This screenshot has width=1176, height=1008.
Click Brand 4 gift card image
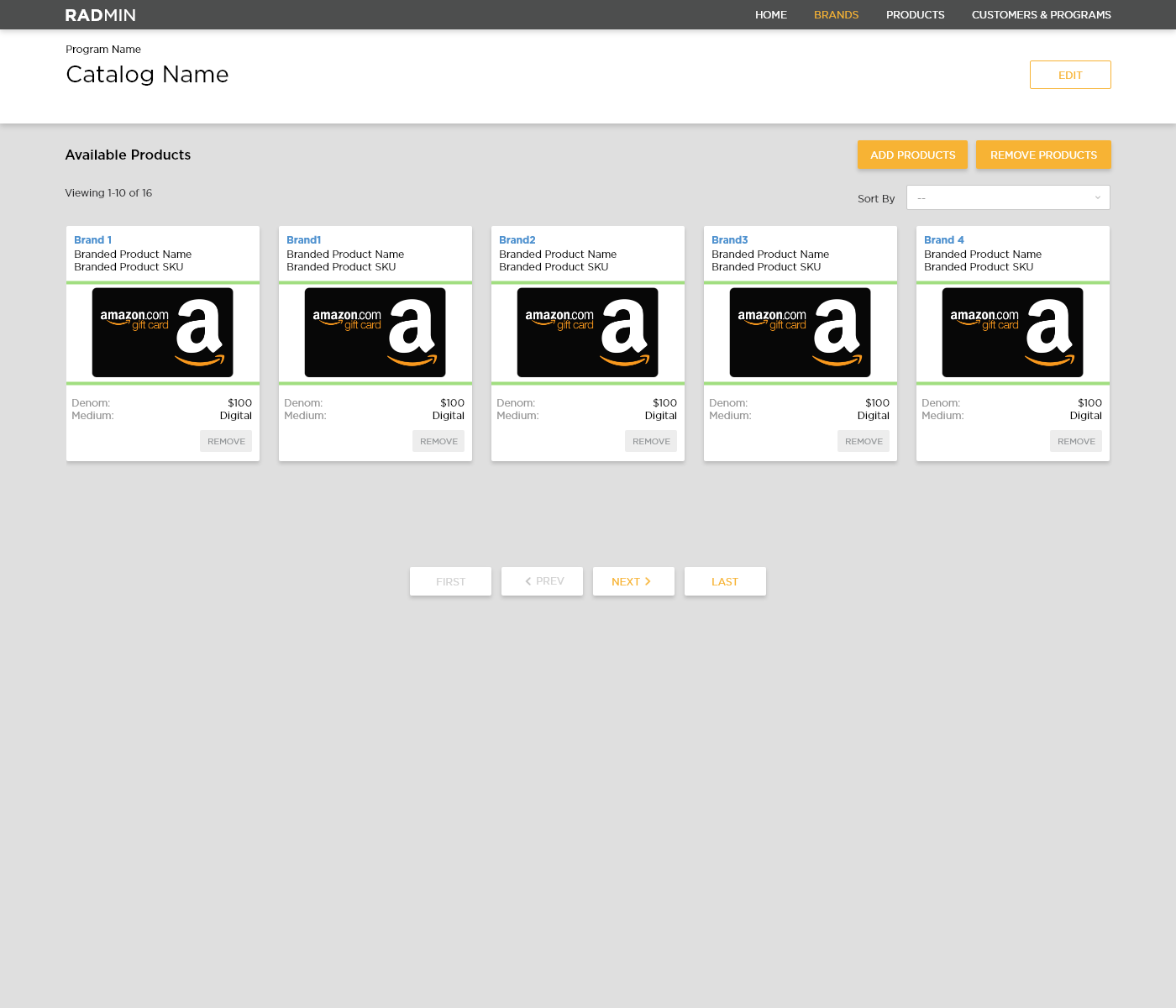click(1012, 333)
